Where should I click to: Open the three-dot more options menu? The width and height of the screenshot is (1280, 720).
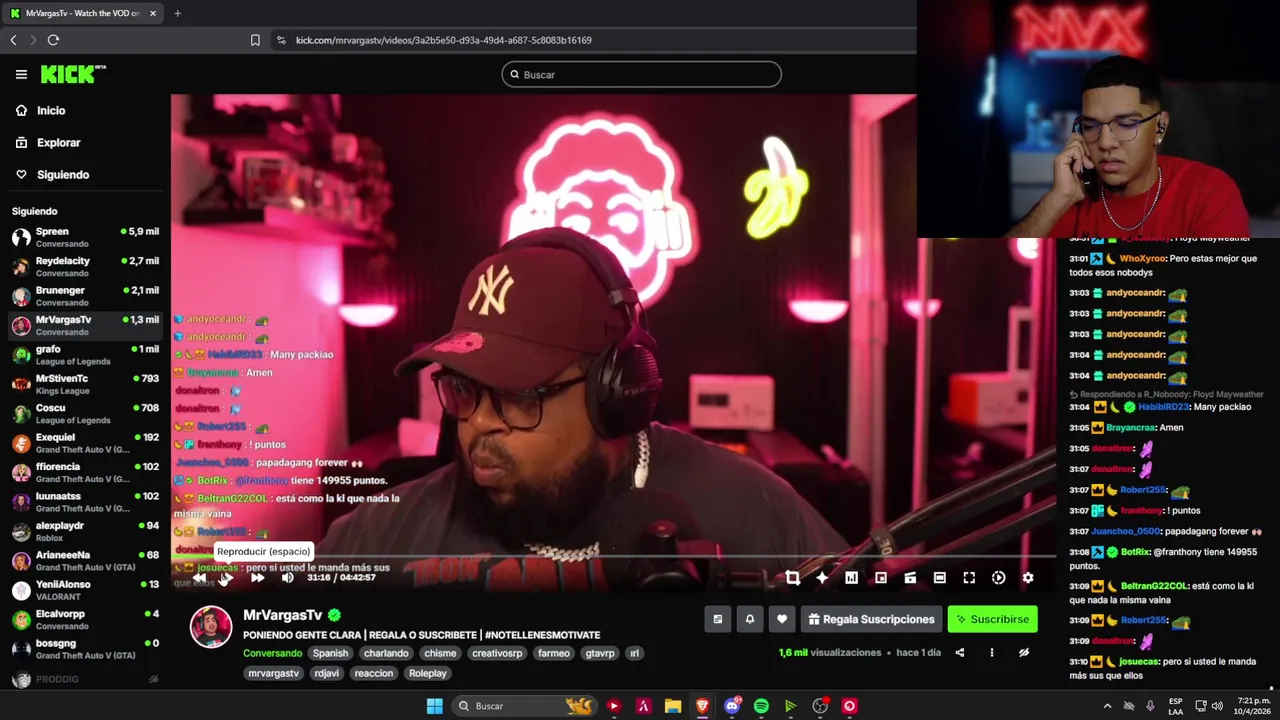(992, 653)
